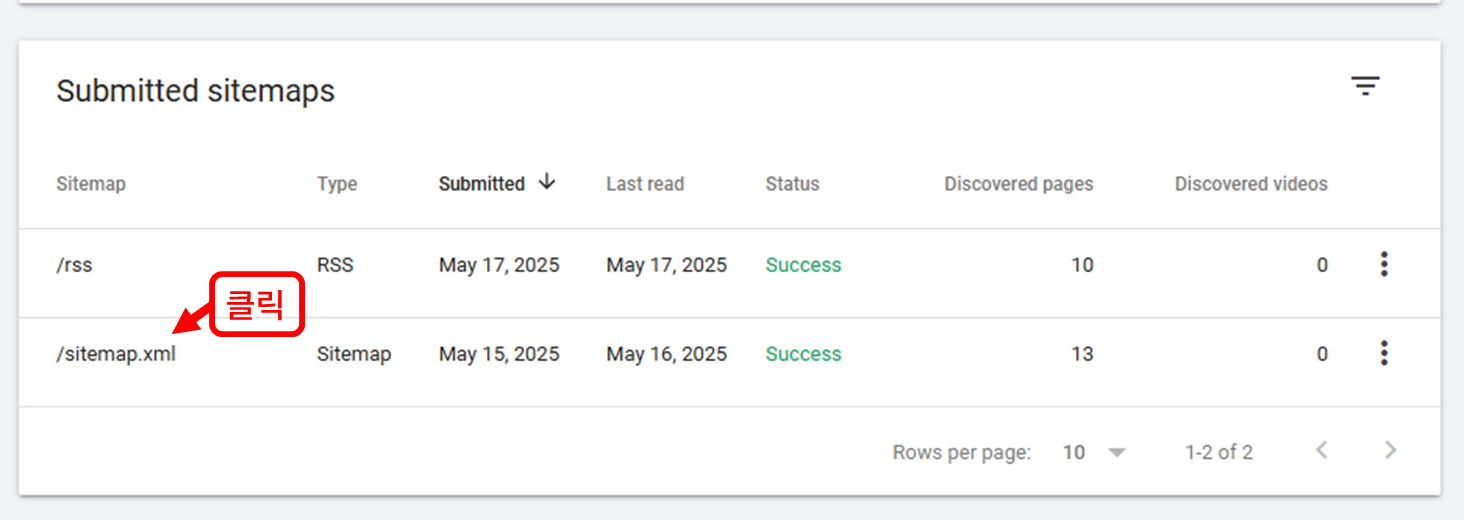The image size is (1464, 520).
Task: Click the Discovered pages column header
Action: [x=1019, y=184]
